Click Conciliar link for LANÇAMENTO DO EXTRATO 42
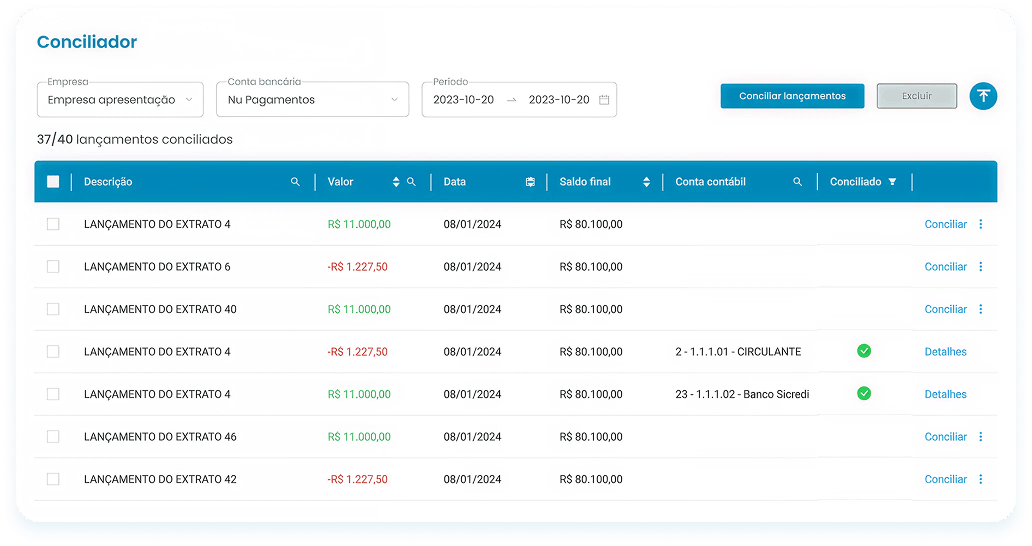Viewport: 1032px width, 546px height. 945,479
